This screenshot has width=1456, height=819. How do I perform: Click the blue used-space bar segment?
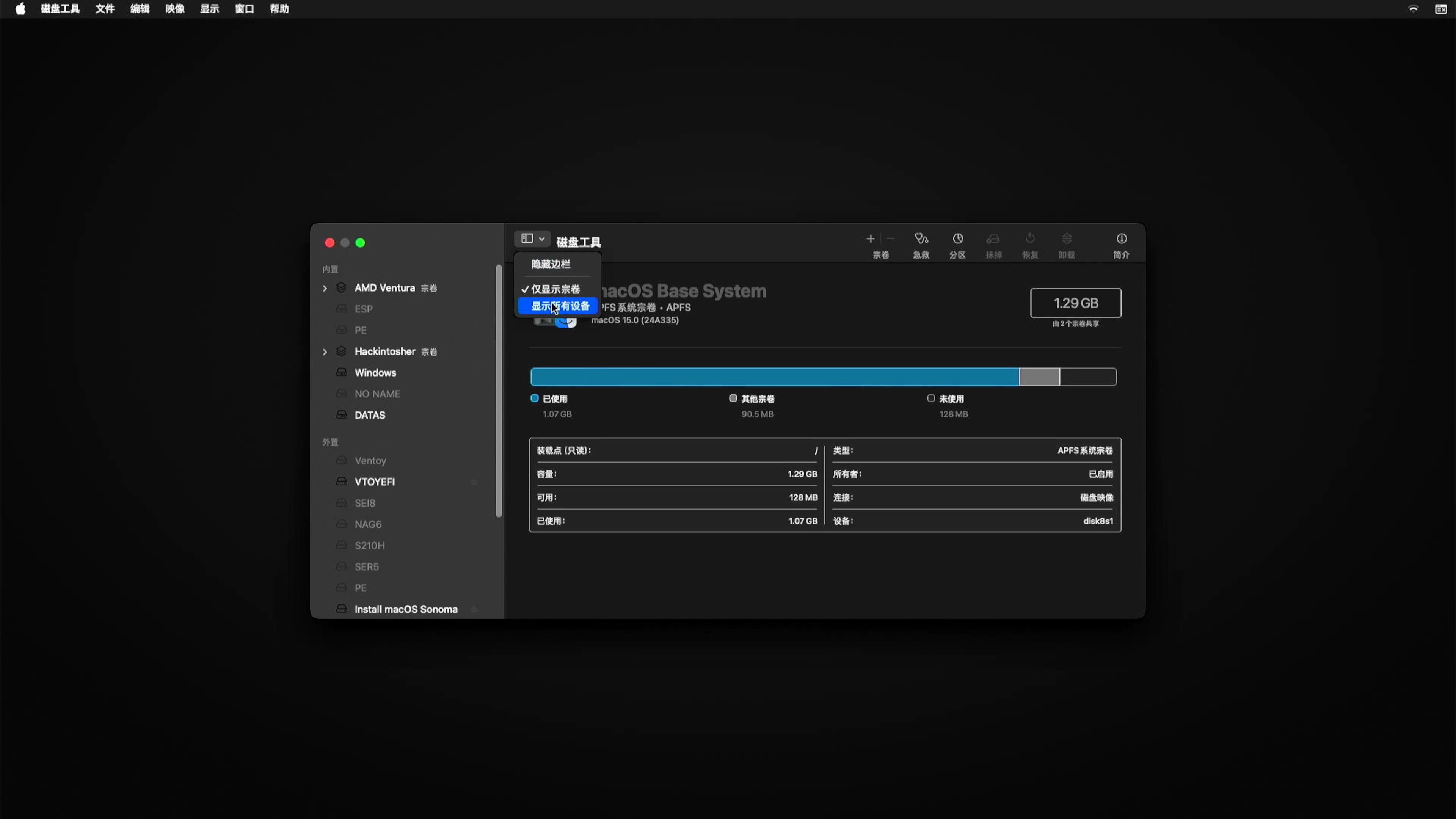(x=775, y=377)
